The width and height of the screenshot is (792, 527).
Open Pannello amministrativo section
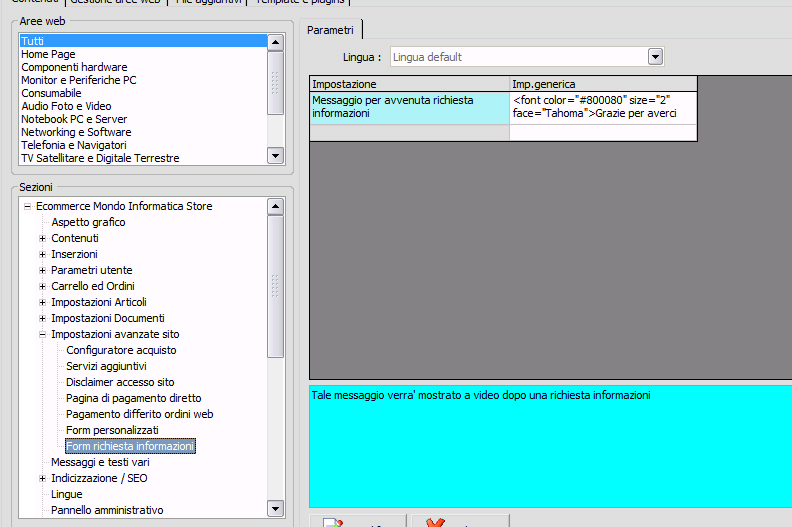[107, 510]
